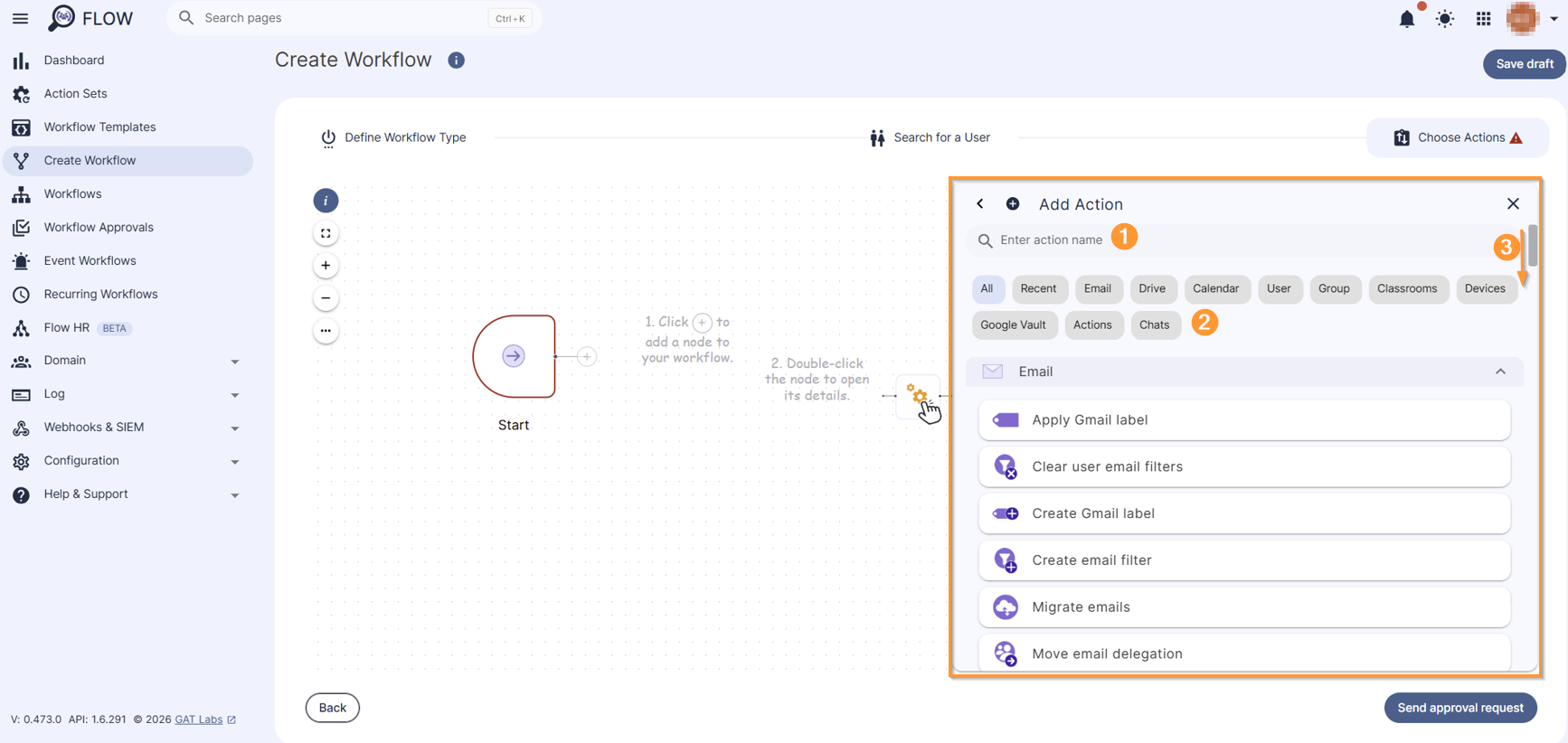Filter actions by Google Vault
Viewport: 1568px width, 743px height.
(x=1013, y=325)
